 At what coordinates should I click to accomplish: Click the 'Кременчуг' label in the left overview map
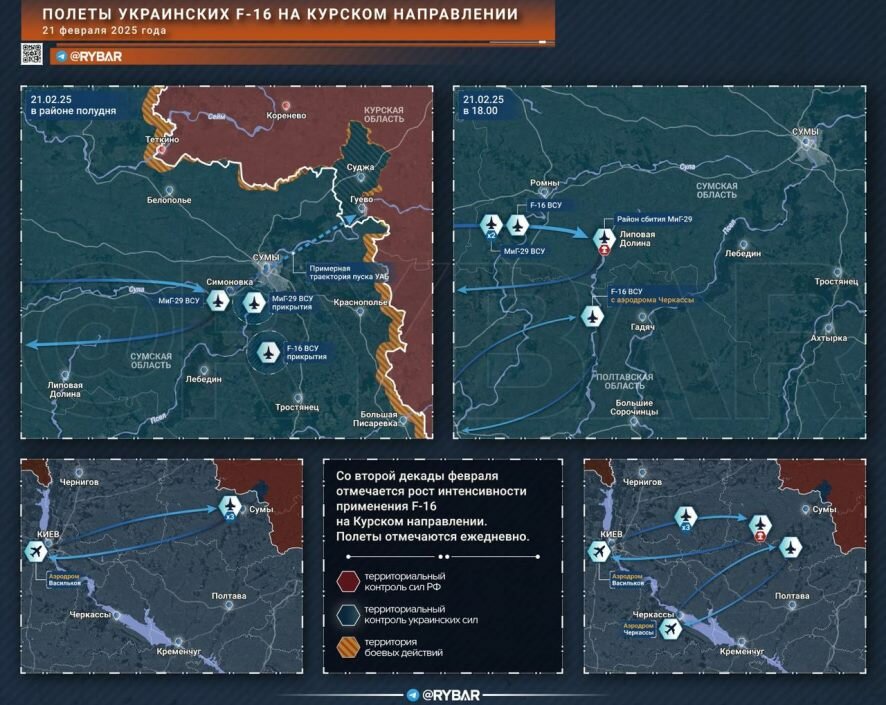click(x=179, y=652)
